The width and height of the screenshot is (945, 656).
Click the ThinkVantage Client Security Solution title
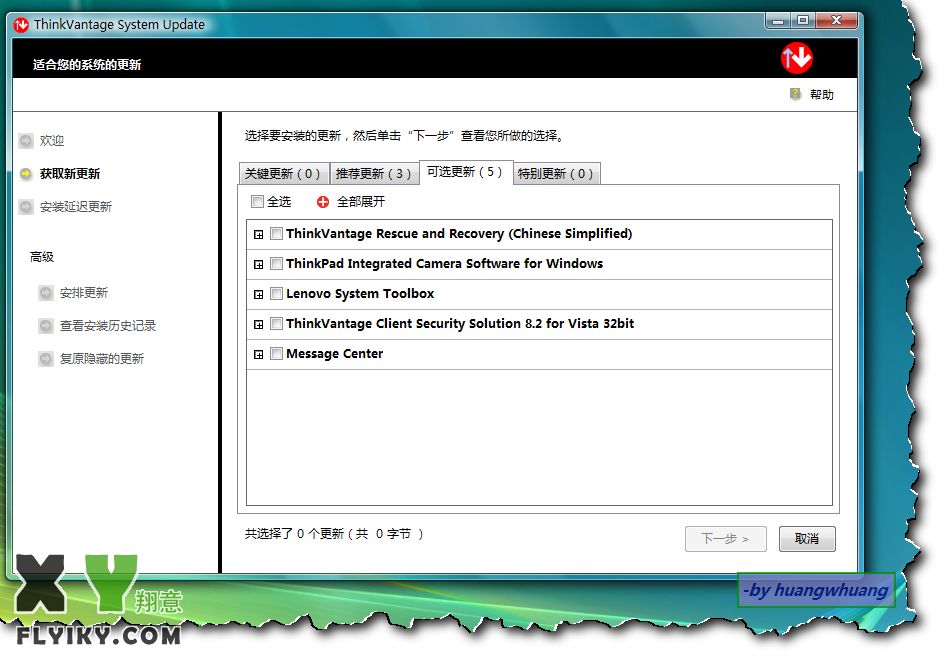460,324
